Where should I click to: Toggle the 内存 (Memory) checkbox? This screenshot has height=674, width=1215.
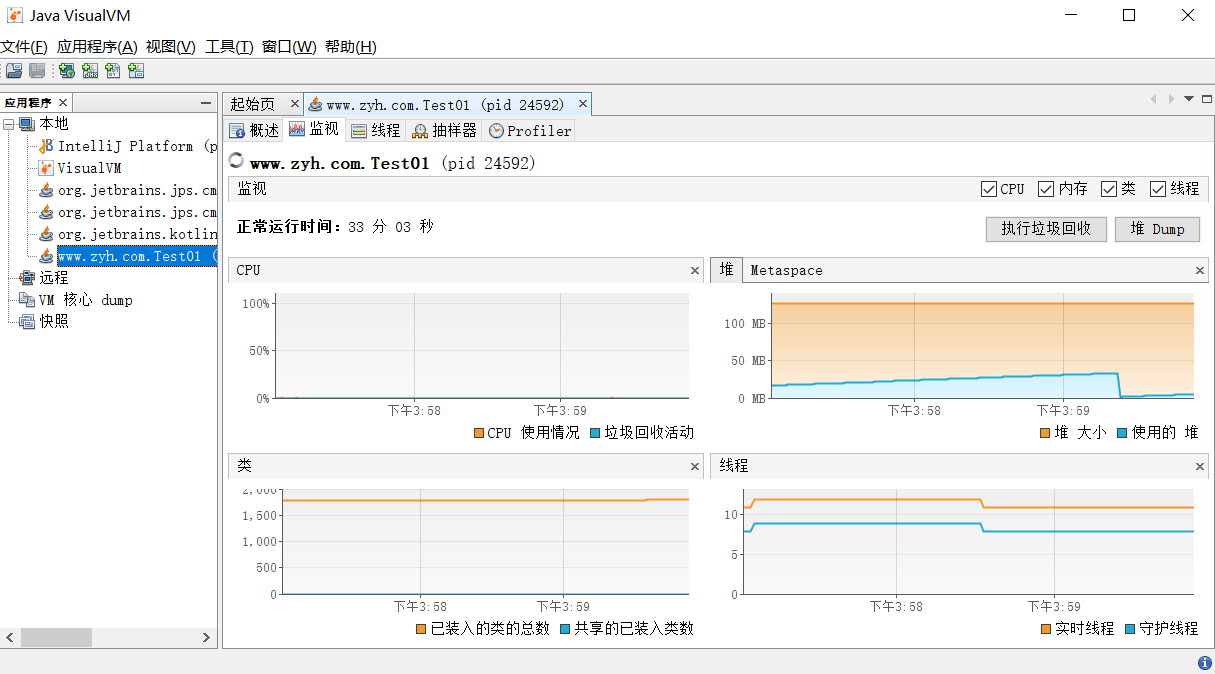pyautogui.click(x=1046, y=189)
